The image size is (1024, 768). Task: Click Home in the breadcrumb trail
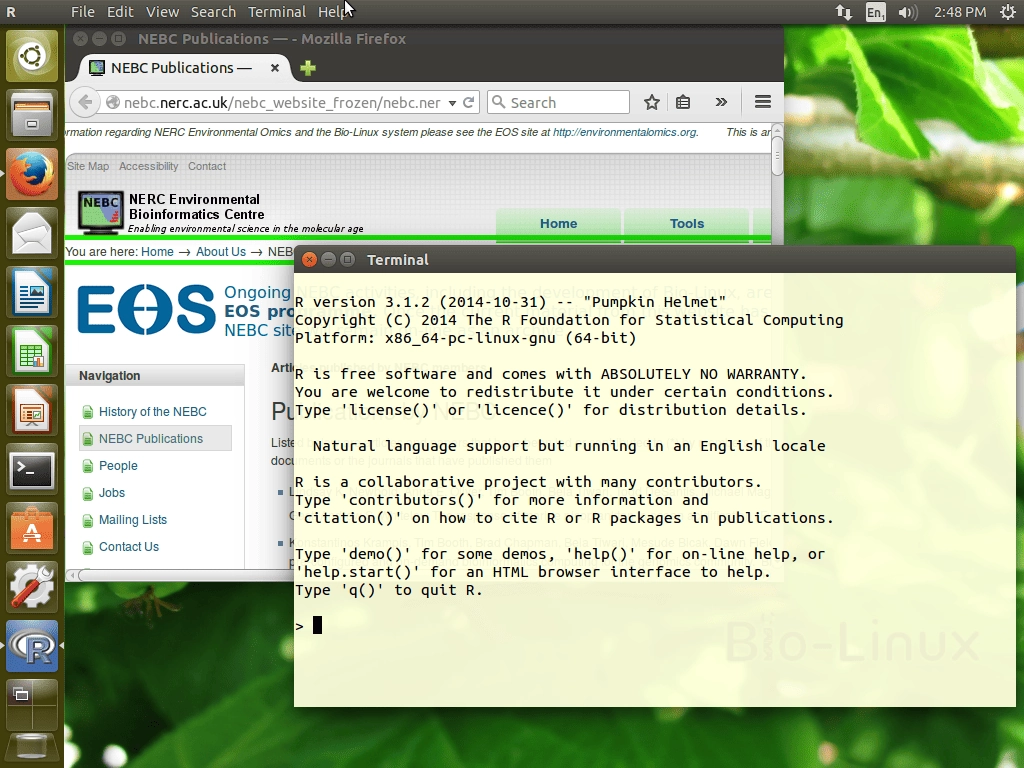tap(157, 251)
